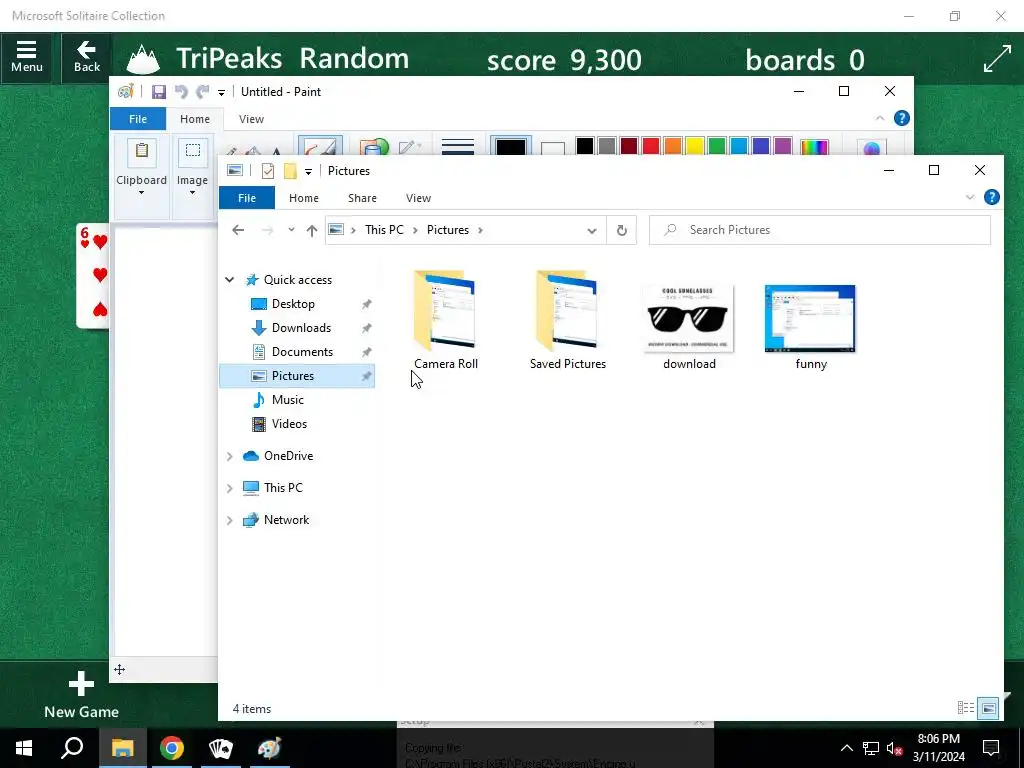Open Explorer Share ribbon tab
1024x768 pixels.
pyautogui.click(x=362, y=198)
